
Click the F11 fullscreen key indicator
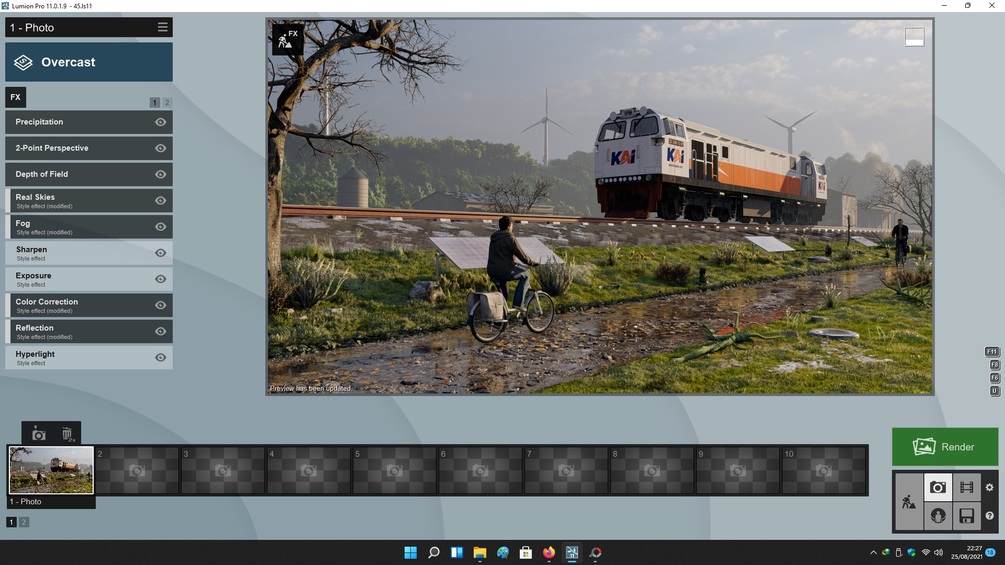point(992,352)
